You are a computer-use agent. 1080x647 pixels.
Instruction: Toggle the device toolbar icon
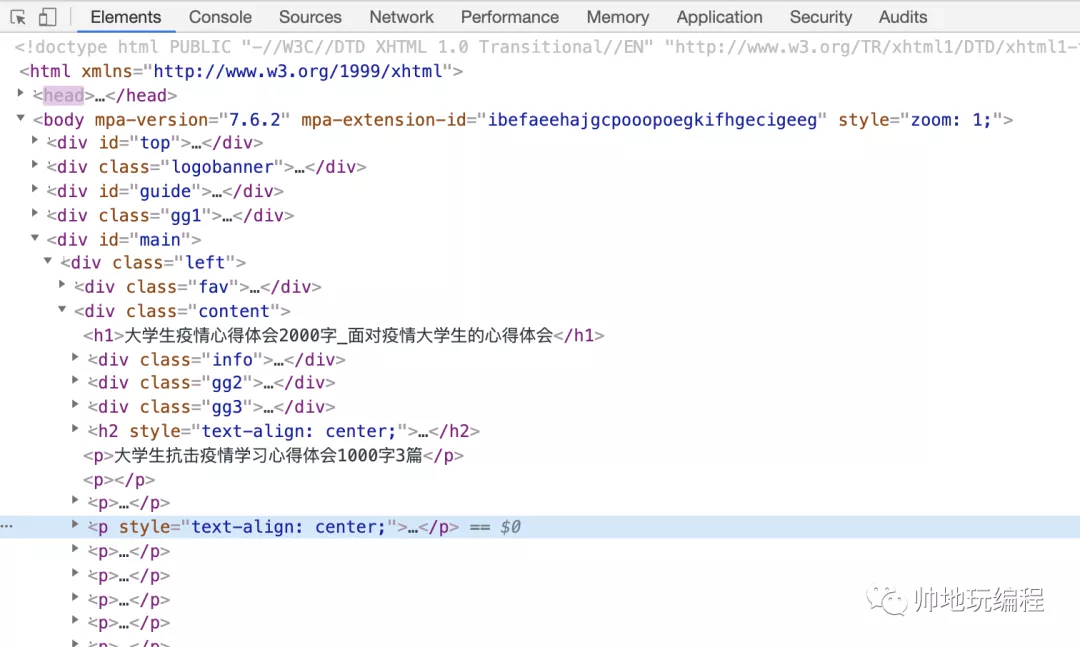click(48, 17)
